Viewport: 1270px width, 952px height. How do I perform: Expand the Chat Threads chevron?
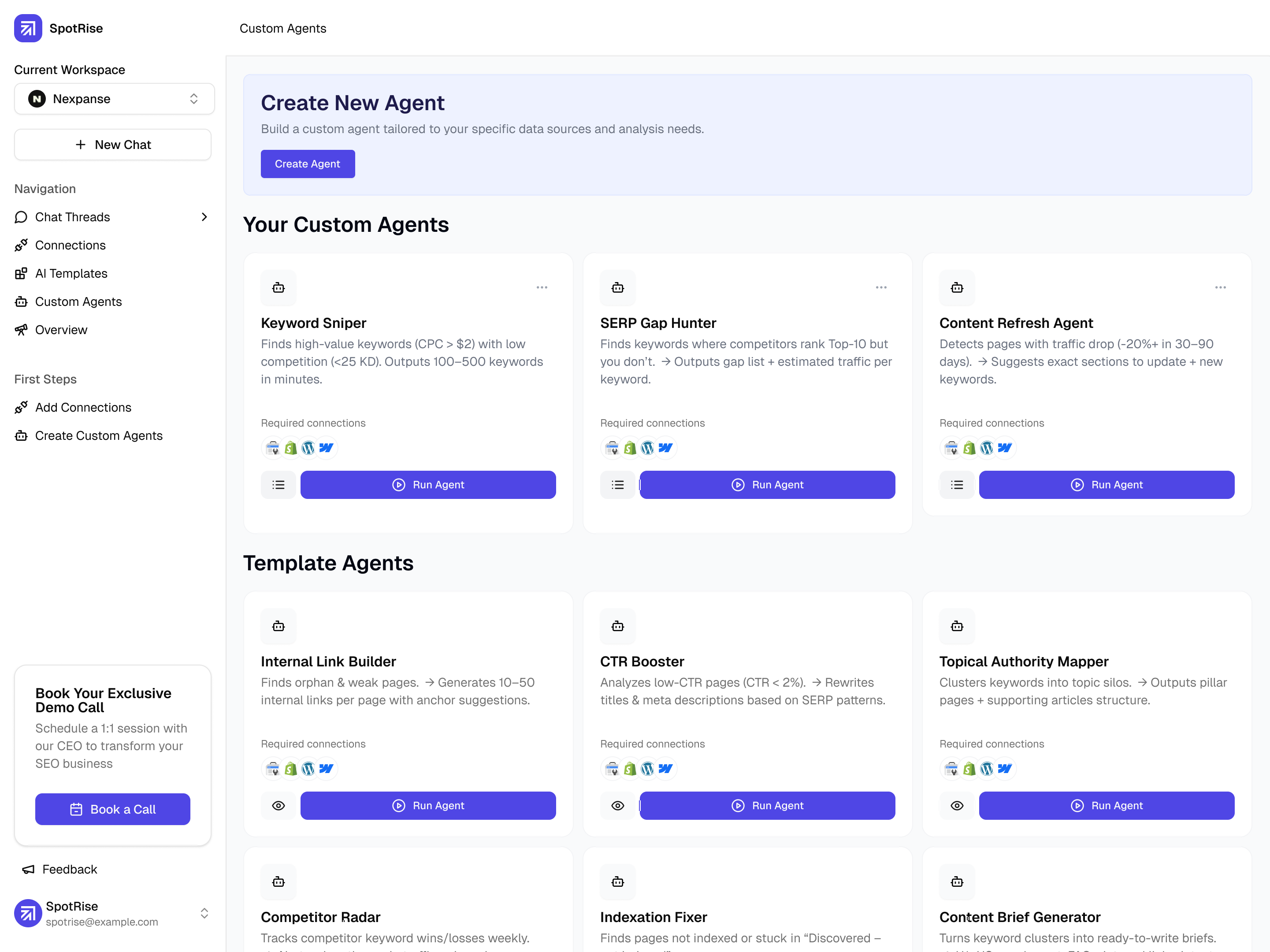tap(204, 217)
